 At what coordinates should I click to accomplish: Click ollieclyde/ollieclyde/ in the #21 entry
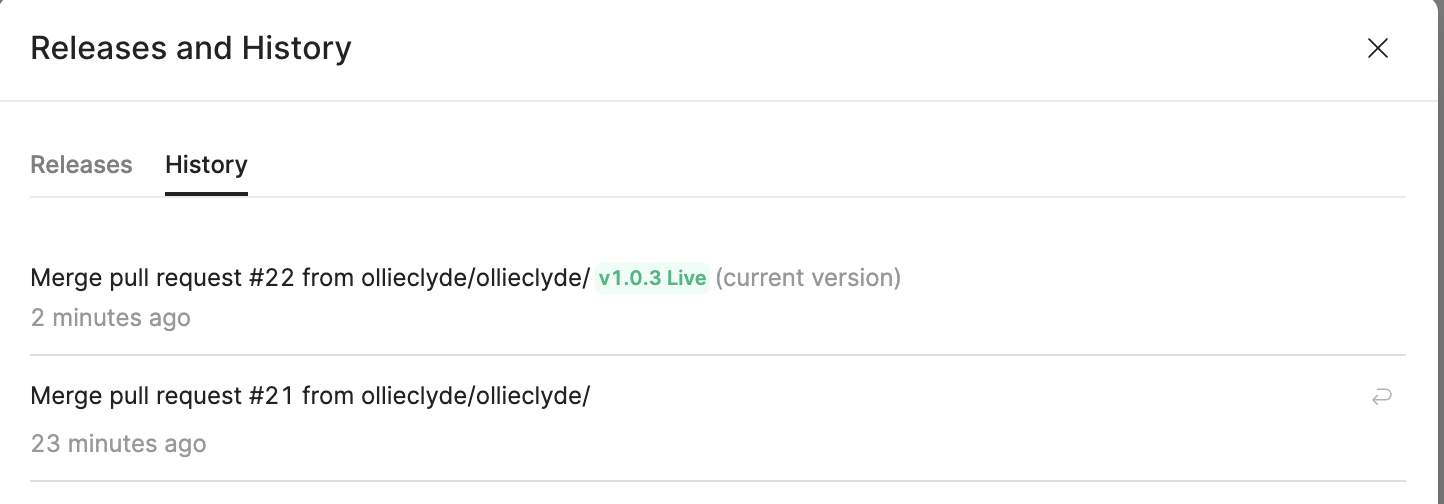tap(475, 396)
